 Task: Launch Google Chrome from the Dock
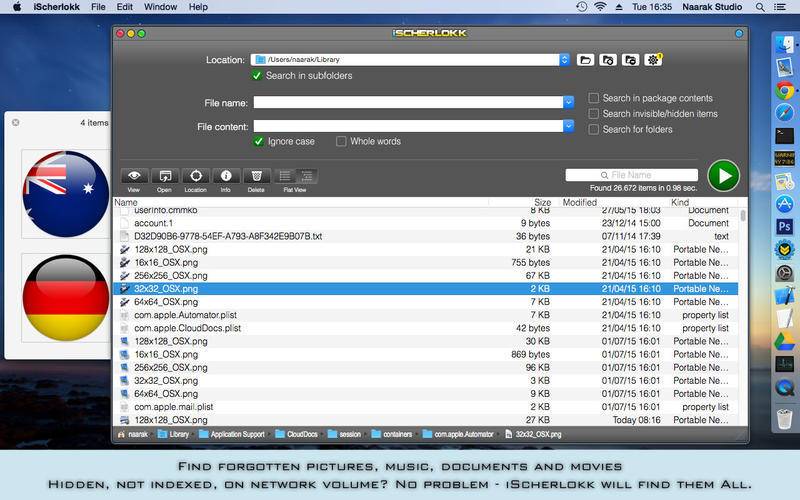pyautogui.click(x=784, y=90)
